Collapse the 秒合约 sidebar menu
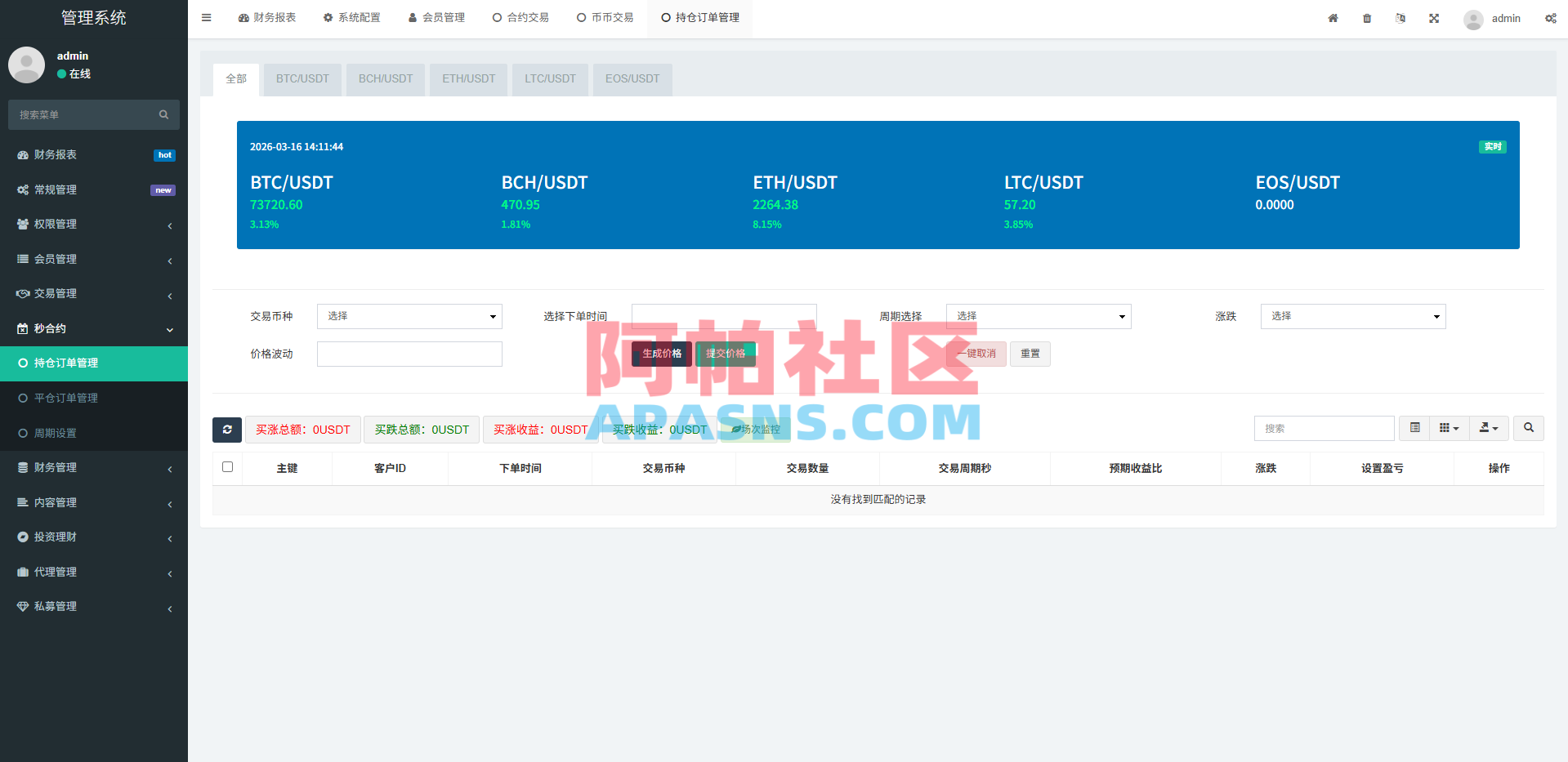 point(94,328)
